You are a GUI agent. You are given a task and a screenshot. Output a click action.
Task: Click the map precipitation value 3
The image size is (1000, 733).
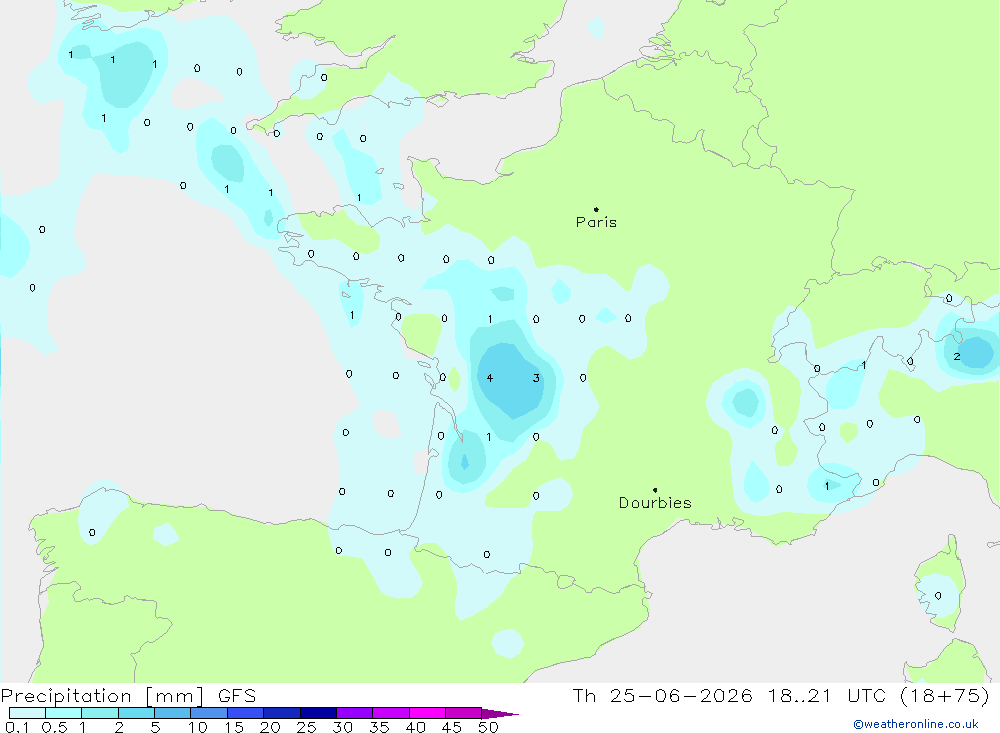[x=536, y=378]
